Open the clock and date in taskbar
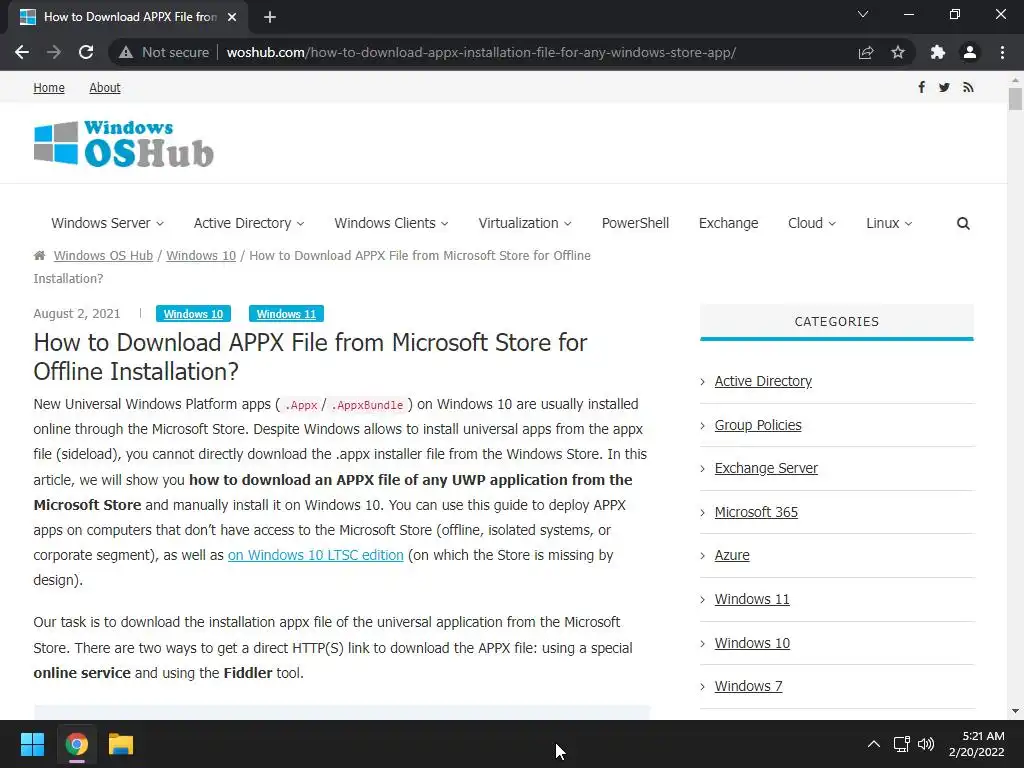1024x768 pixels. point(976,744)
